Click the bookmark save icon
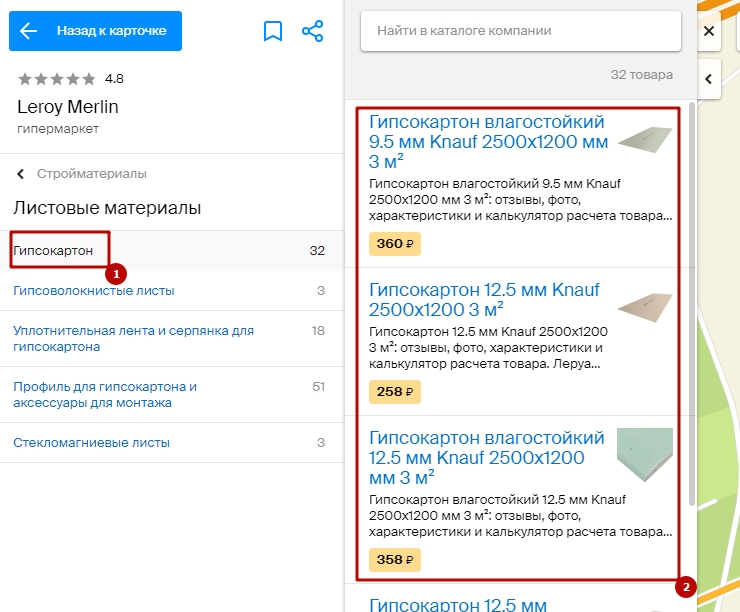Image resolution: width=740 pixels, height=612 pixels. tap(273, 31)
